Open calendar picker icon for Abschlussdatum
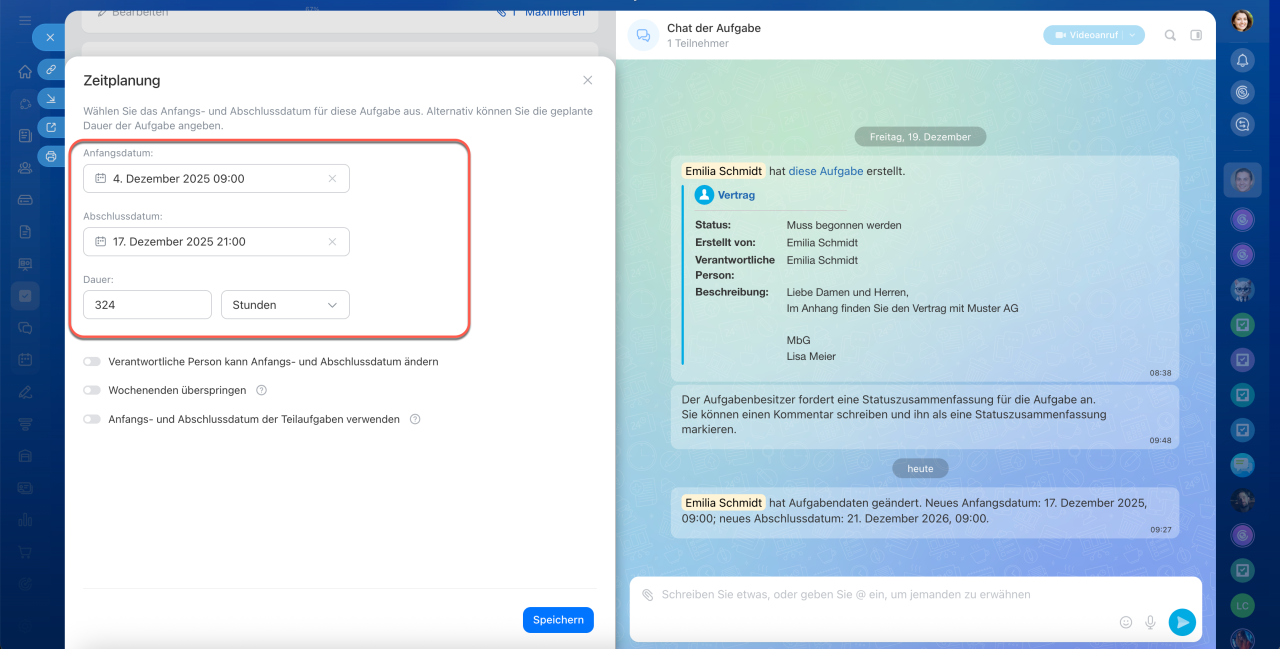Image resolution: width=1280 pixels, height=649 pixels. point(100,241)
